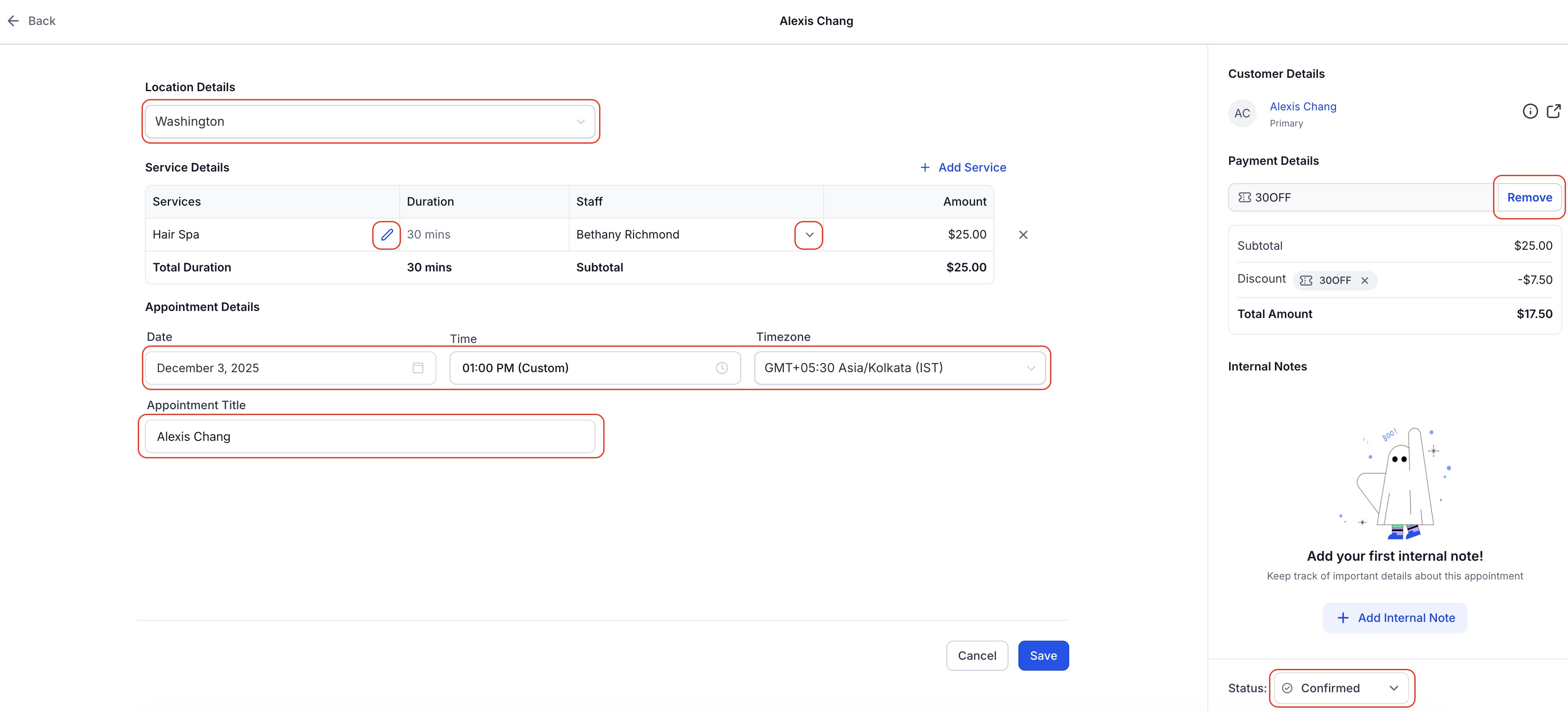Screen dimensions: 1568x711
Task: Cancel the appointment edits
Action: 976,656
